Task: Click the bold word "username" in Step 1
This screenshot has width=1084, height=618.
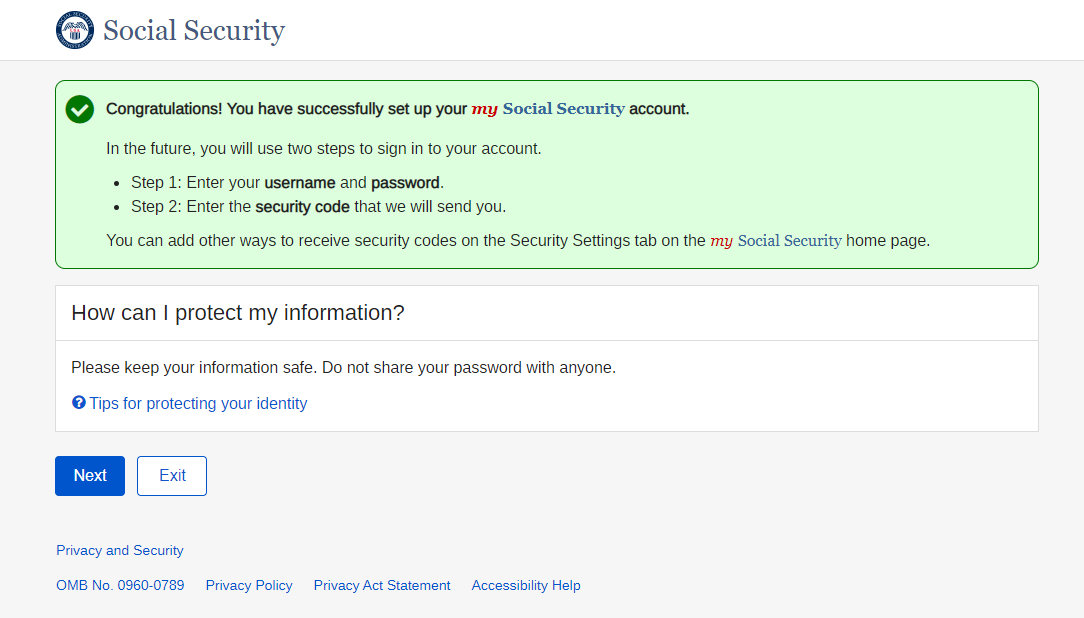Action: point(300,183)
